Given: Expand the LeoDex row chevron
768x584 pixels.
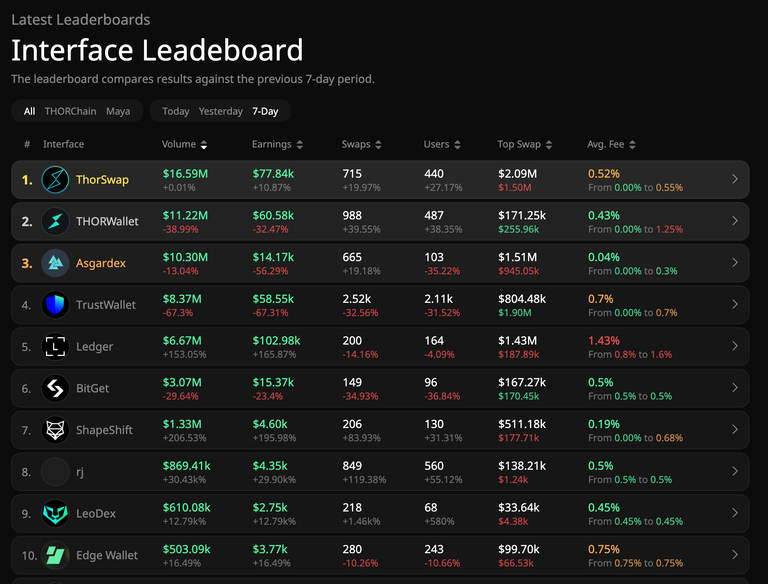Looking at the screenshot, I should 735,513.
